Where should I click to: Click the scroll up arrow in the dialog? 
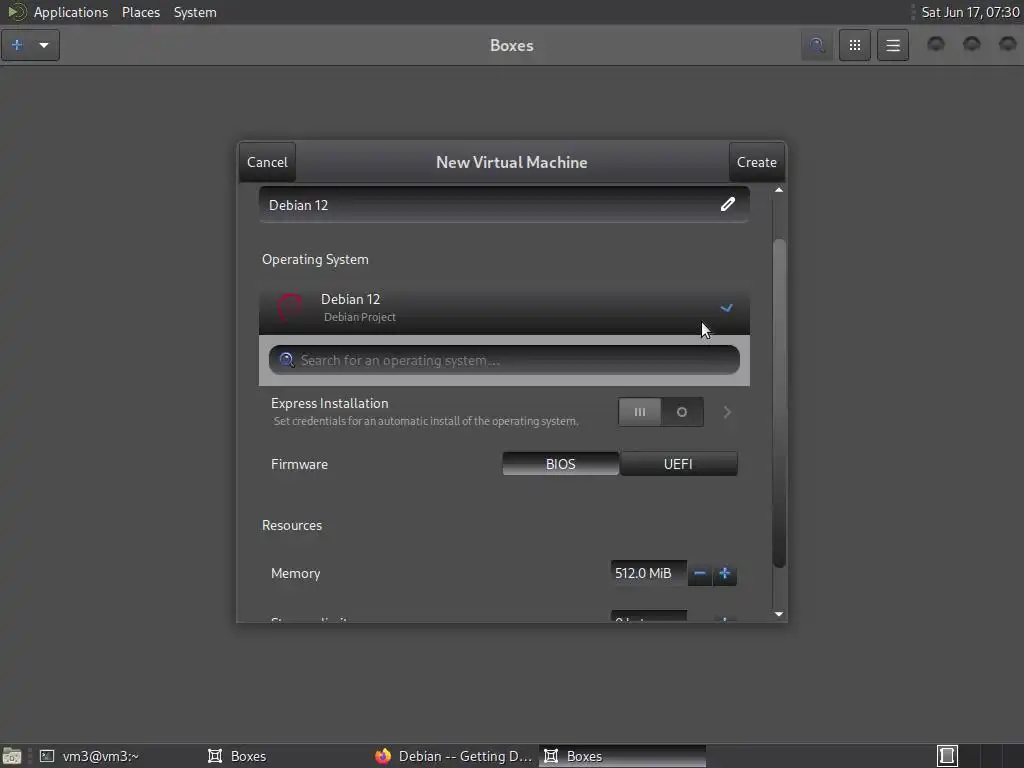(778, 190)
